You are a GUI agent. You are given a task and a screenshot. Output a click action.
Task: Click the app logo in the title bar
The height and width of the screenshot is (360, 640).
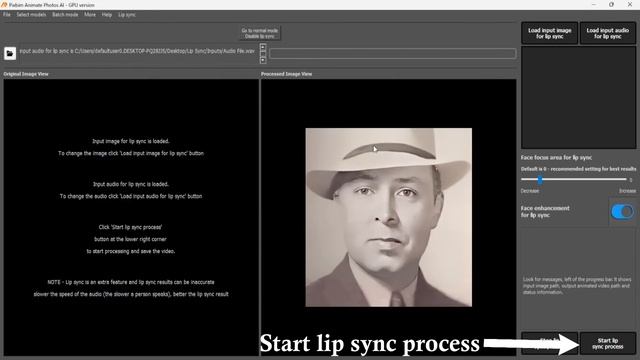(x=4, y=4)
